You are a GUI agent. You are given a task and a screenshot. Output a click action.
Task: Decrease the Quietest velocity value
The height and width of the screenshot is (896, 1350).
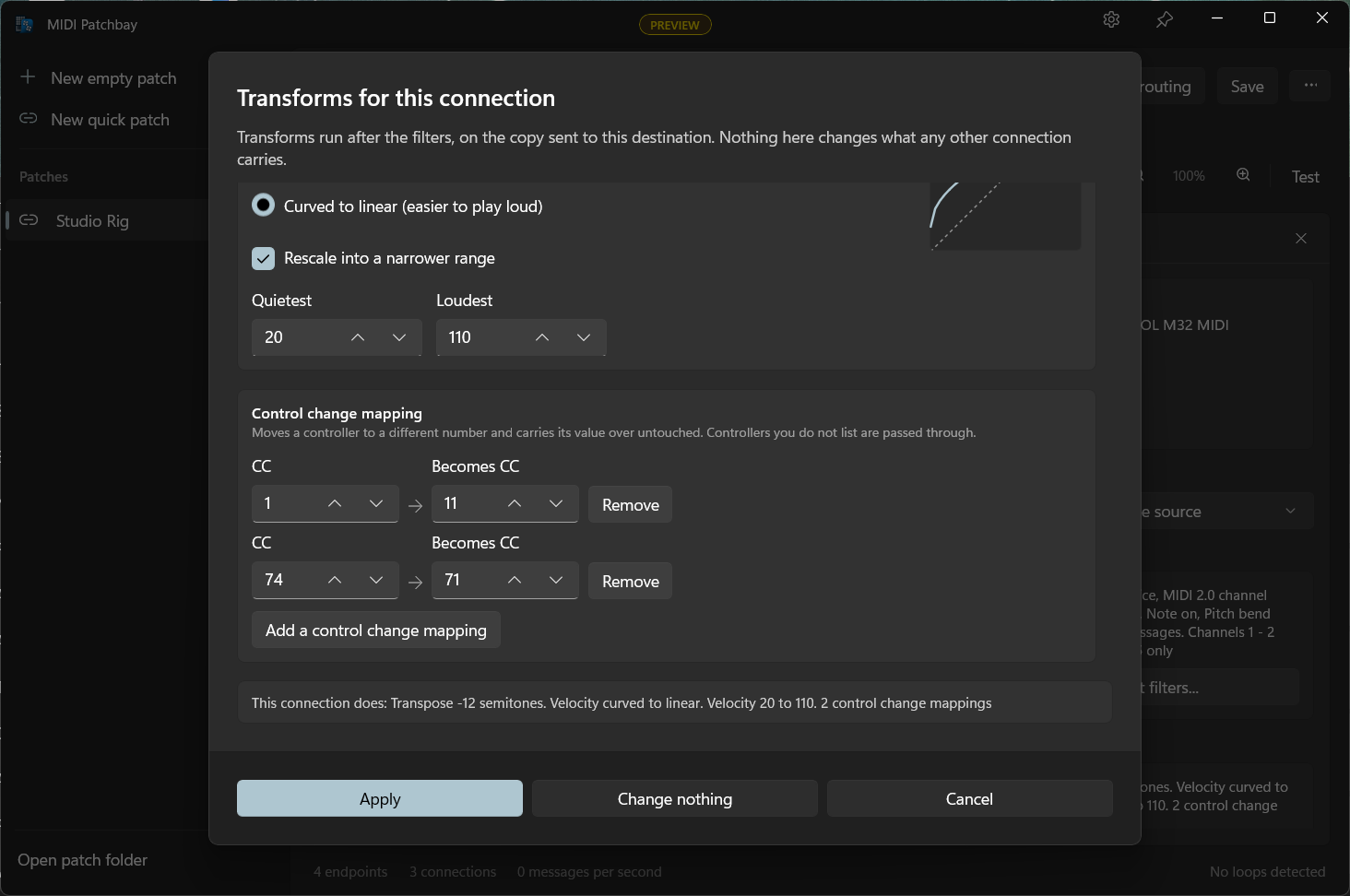399,337
